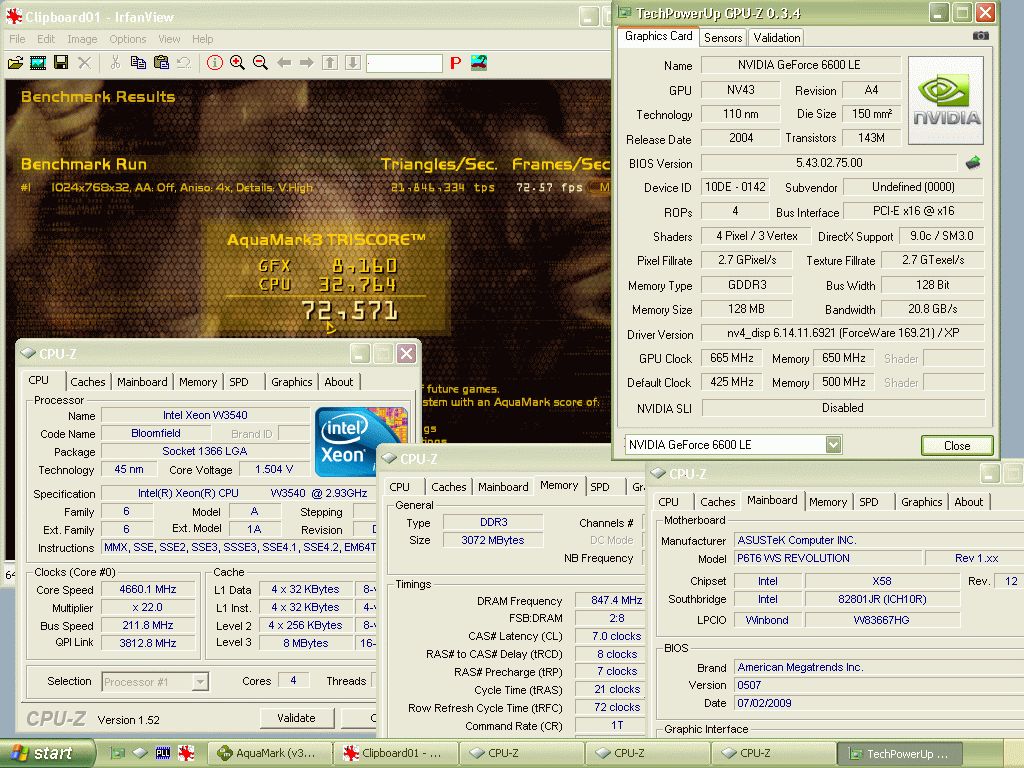Click the GPU-Z quick launch icon beside Start
1024x768 pixels.
tap(117, 753)
